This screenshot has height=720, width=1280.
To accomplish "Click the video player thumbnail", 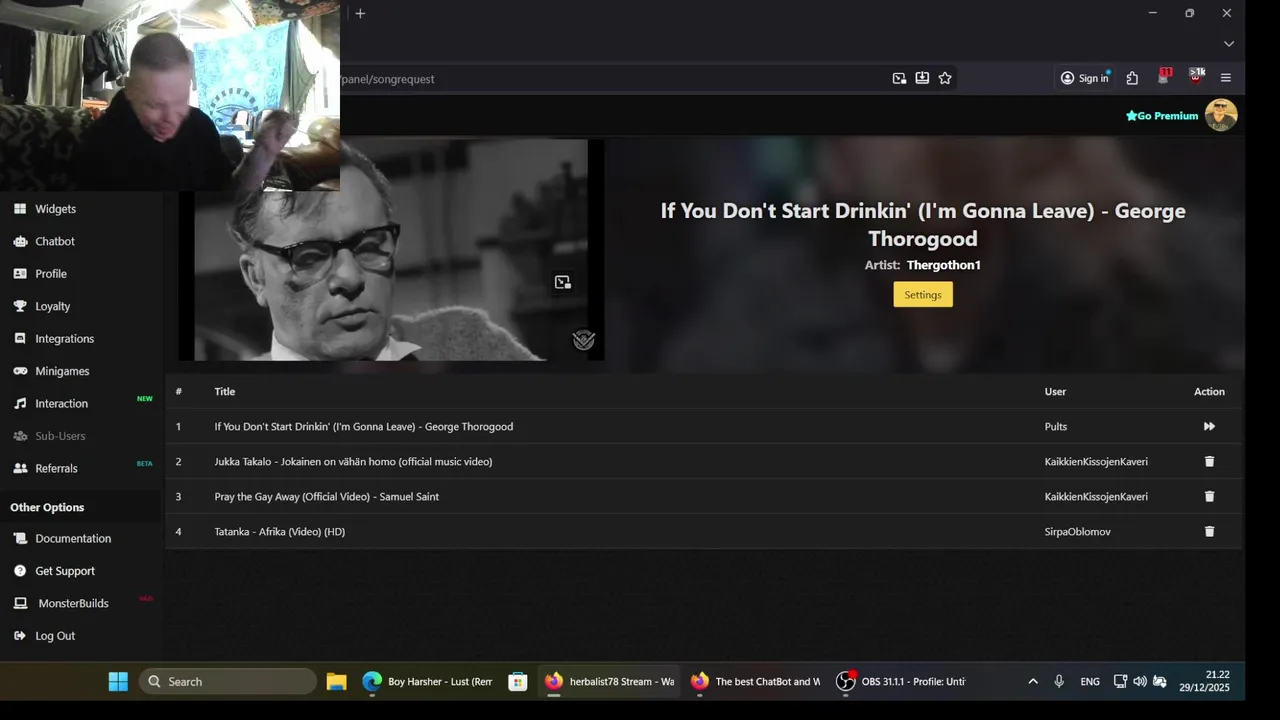I will 391,250.
